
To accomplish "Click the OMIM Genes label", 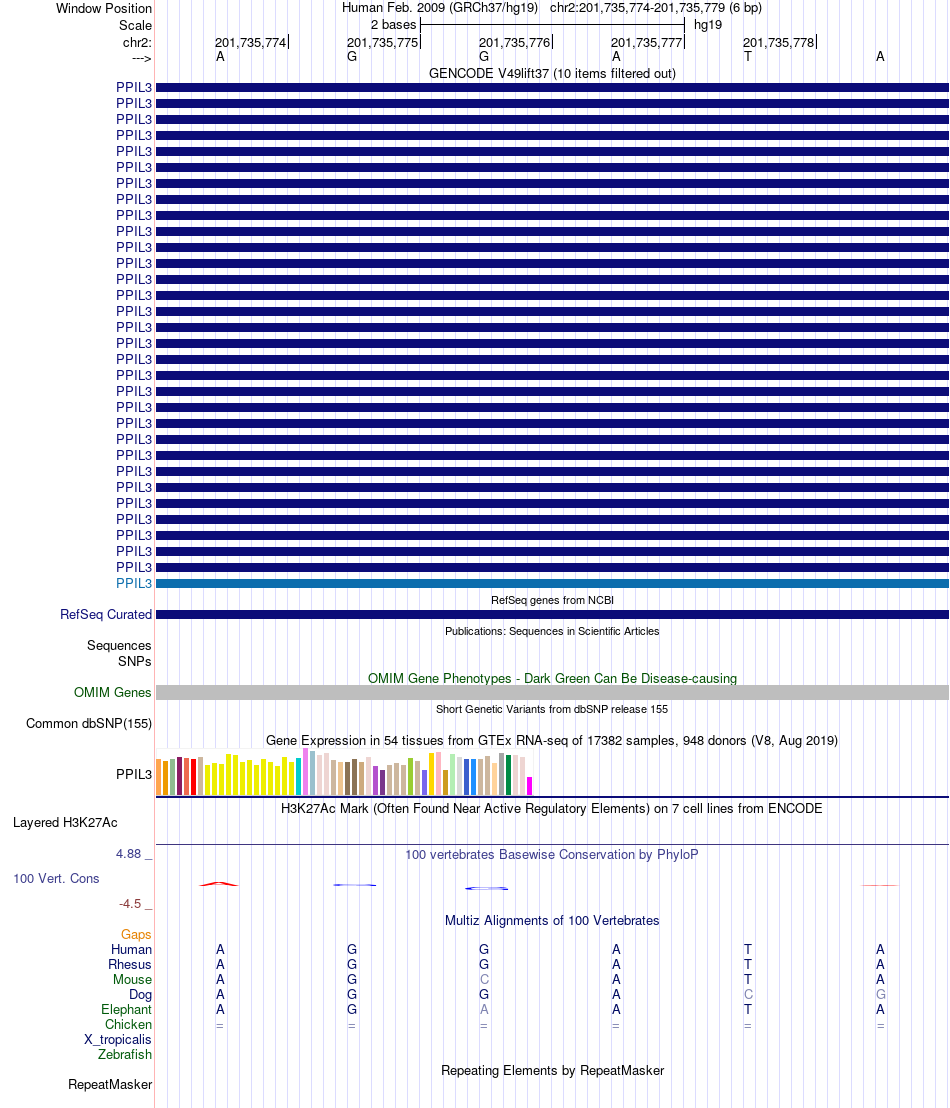I will 112,692.
